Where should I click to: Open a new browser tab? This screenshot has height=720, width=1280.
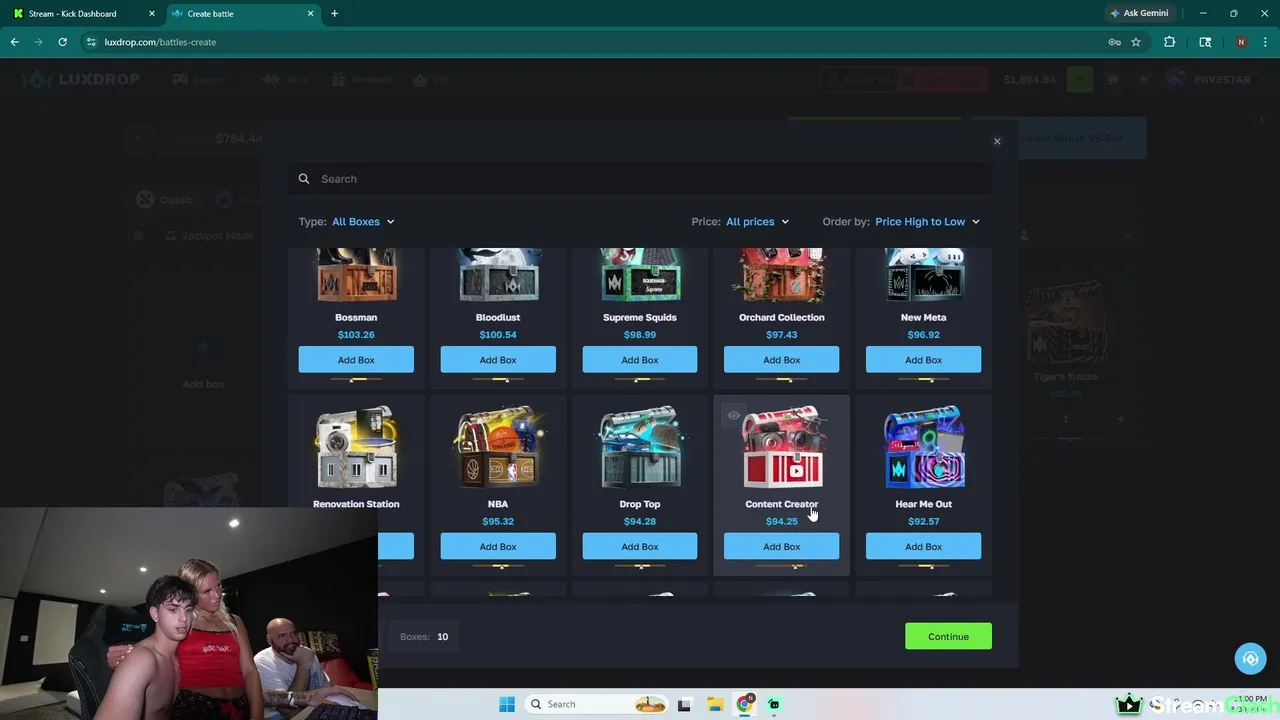pos(334,14)
